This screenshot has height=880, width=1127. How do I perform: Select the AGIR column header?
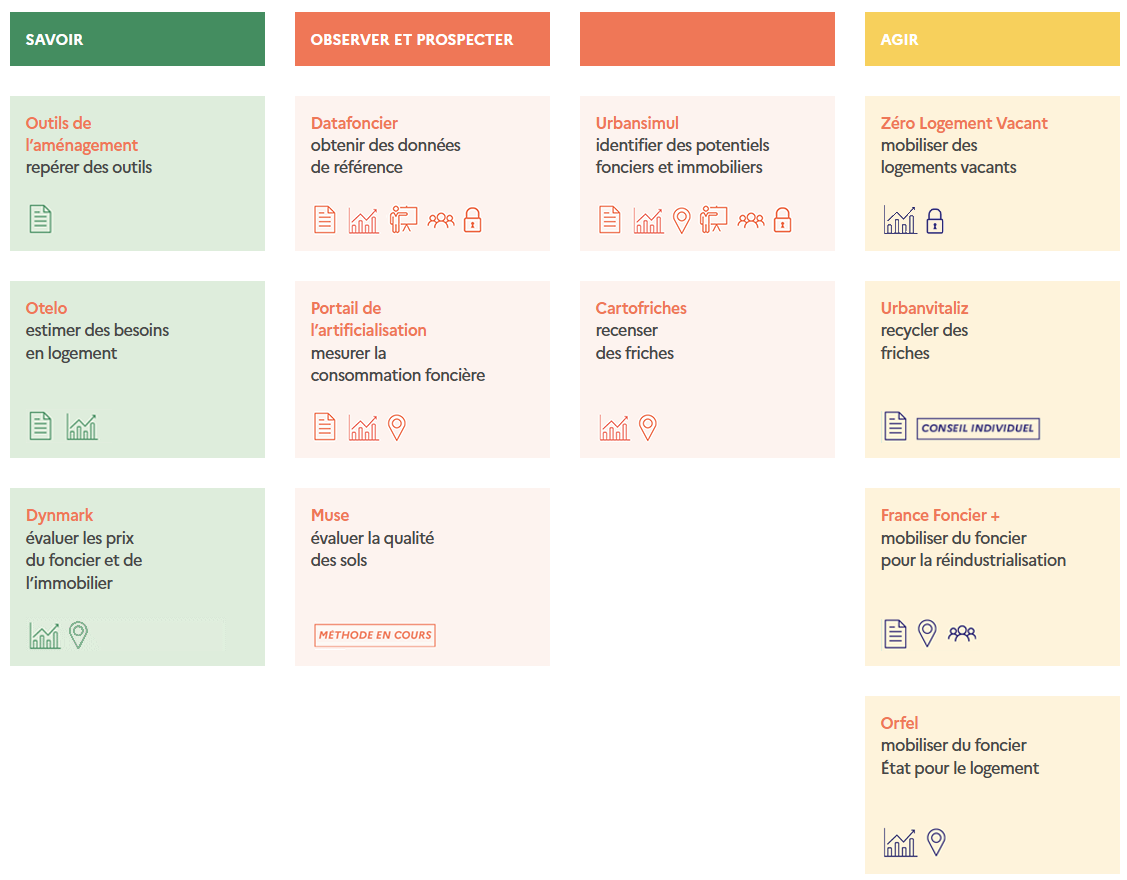992,39
